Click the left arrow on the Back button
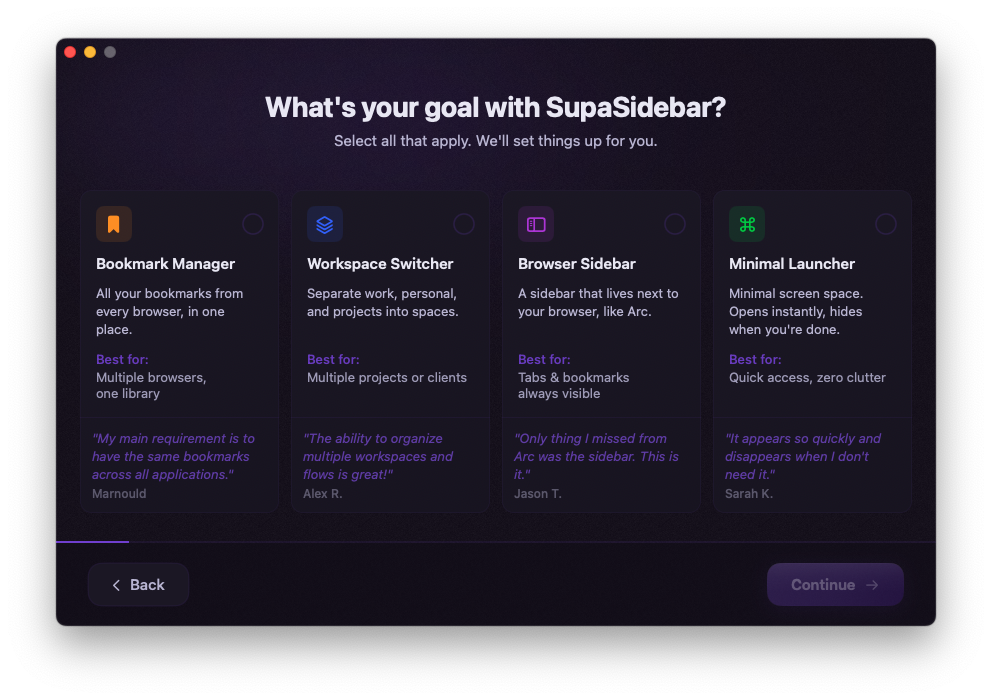The width and height of the screenshot is (992, 700). 116,585
